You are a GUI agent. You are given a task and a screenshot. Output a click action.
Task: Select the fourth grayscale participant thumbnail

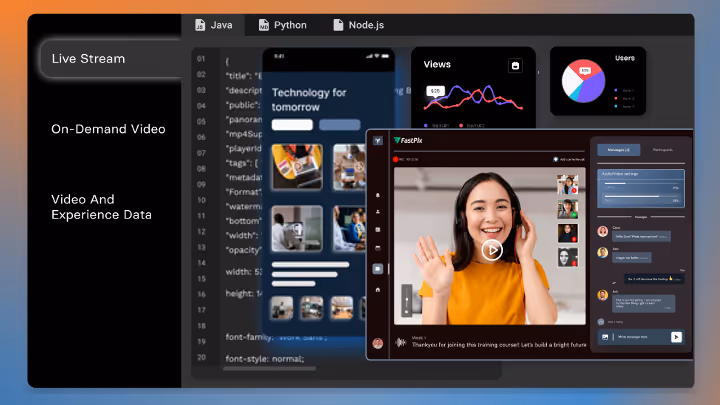tap(568, 257)
